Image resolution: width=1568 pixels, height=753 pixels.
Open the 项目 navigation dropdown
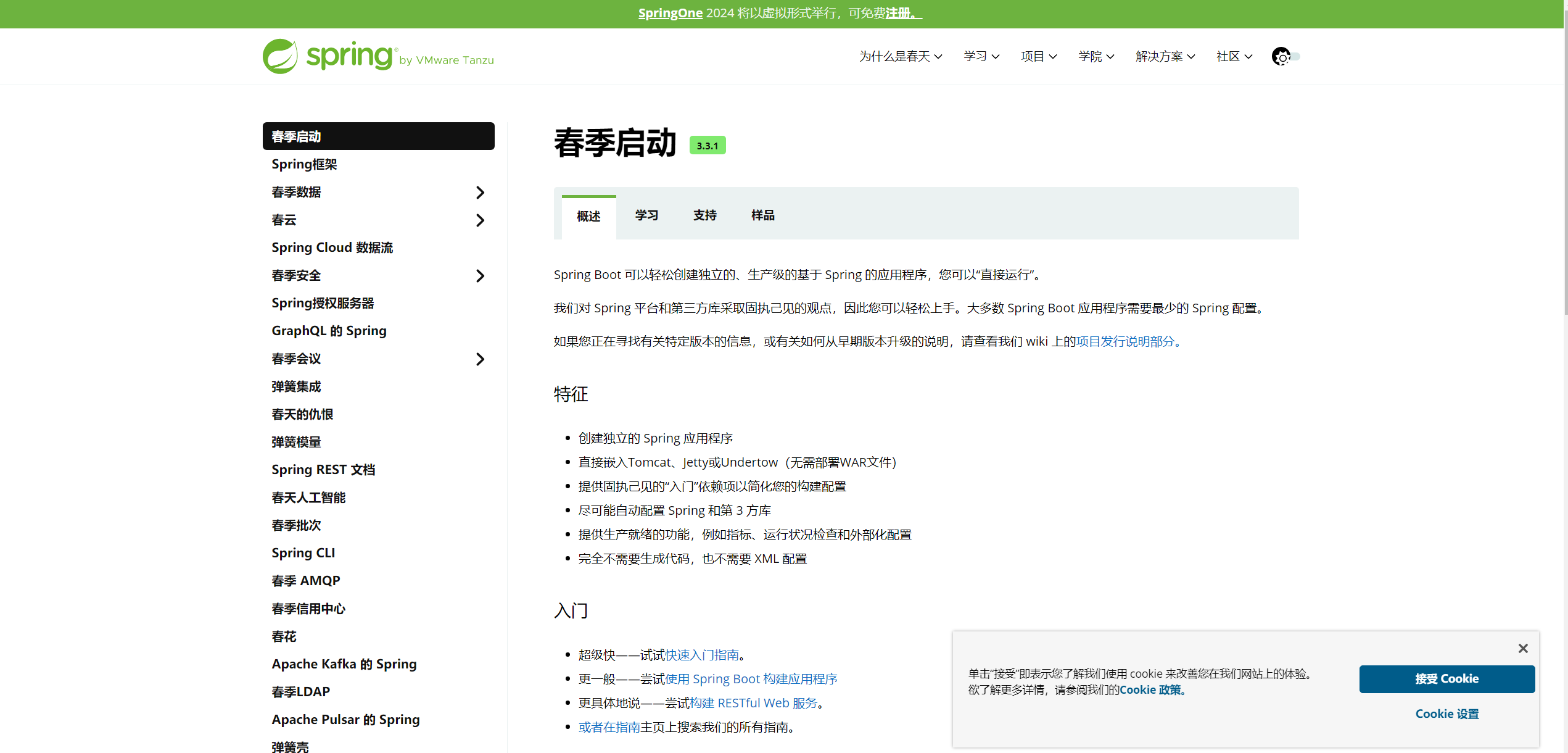[1038, 57]
